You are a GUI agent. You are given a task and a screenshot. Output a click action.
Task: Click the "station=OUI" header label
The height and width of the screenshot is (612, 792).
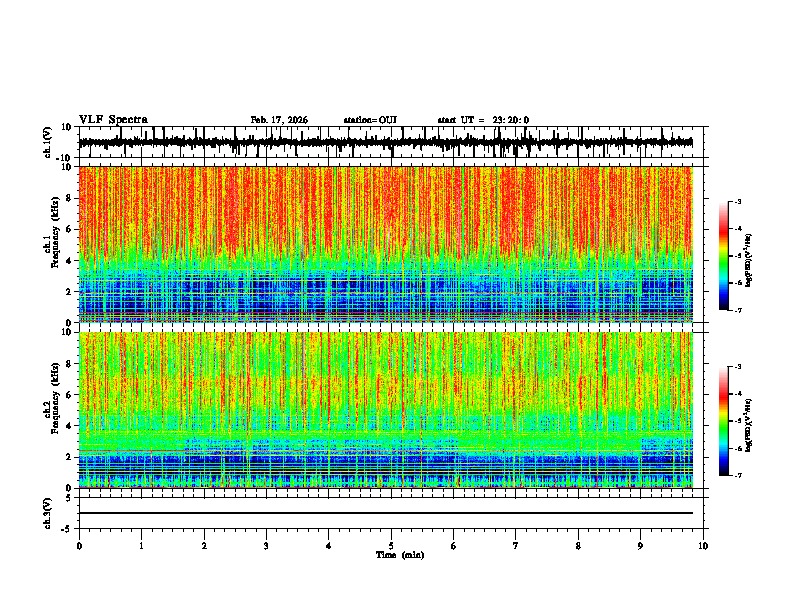370,120
